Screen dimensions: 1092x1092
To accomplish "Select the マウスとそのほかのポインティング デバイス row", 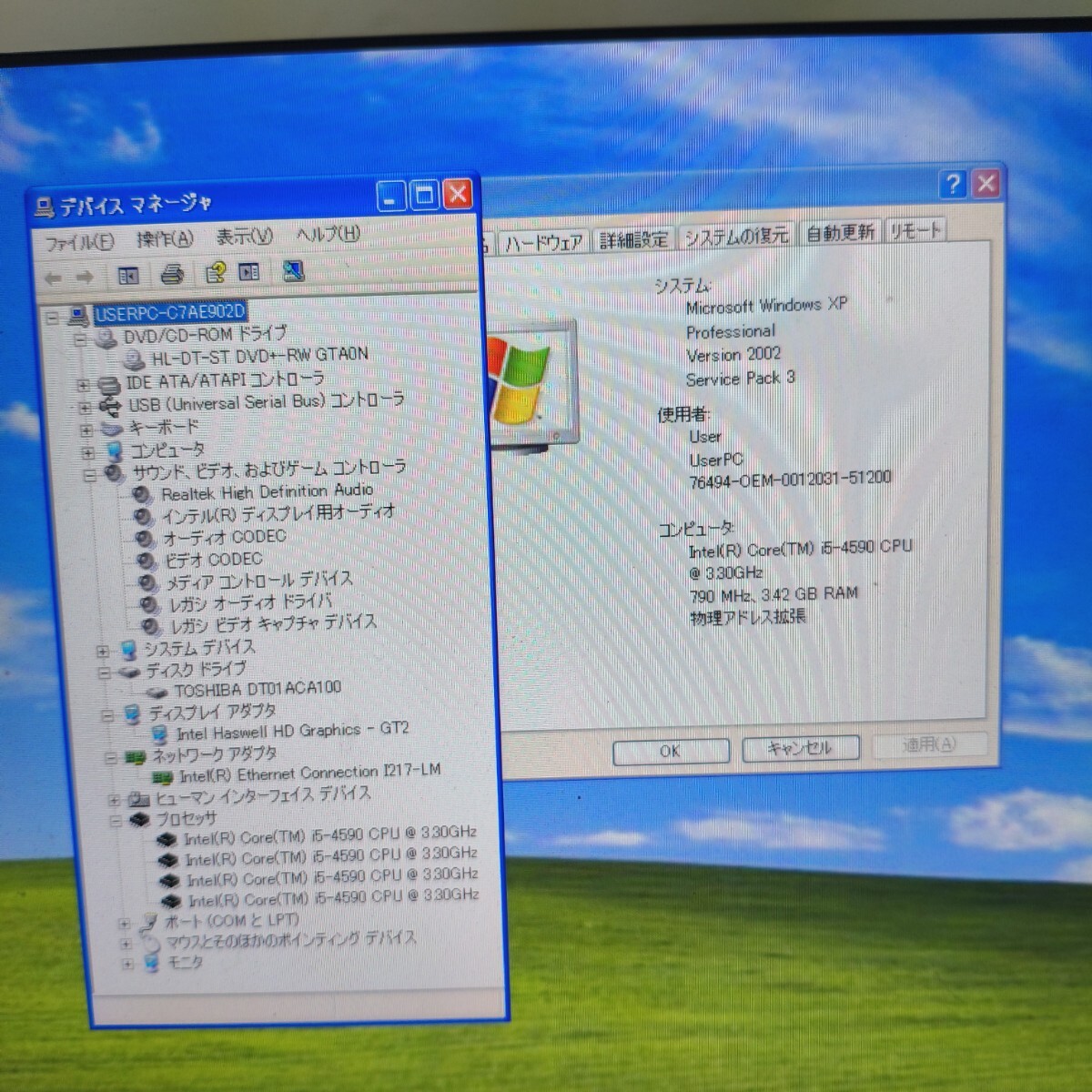I will point(290,940).
